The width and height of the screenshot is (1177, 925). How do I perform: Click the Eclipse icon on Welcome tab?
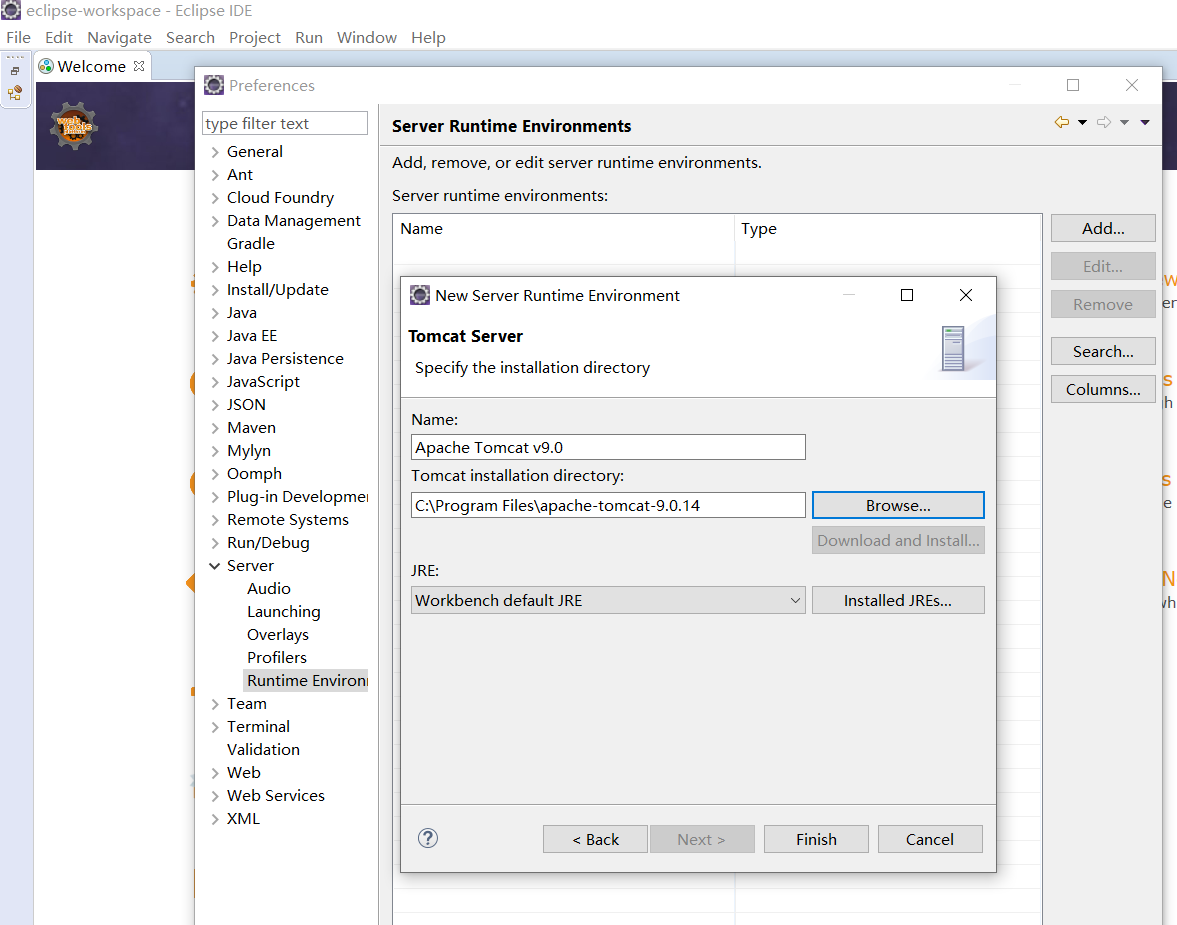pos(46,66)
